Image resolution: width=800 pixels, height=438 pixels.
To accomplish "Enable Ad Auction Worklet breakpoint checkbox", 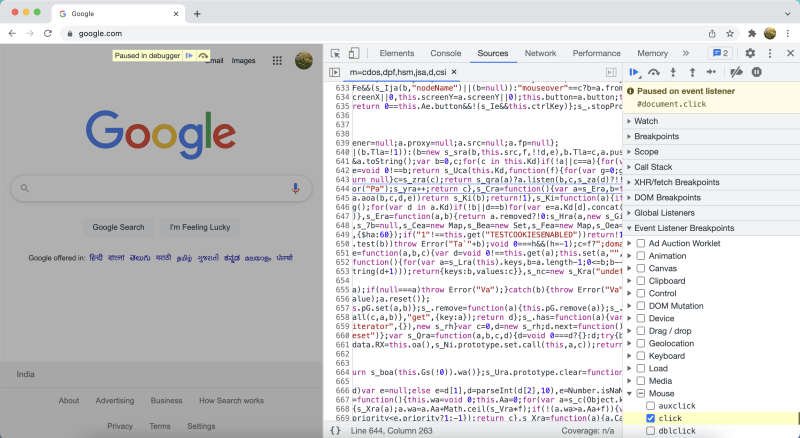I will pyautogui.click(x=641, y=244).
